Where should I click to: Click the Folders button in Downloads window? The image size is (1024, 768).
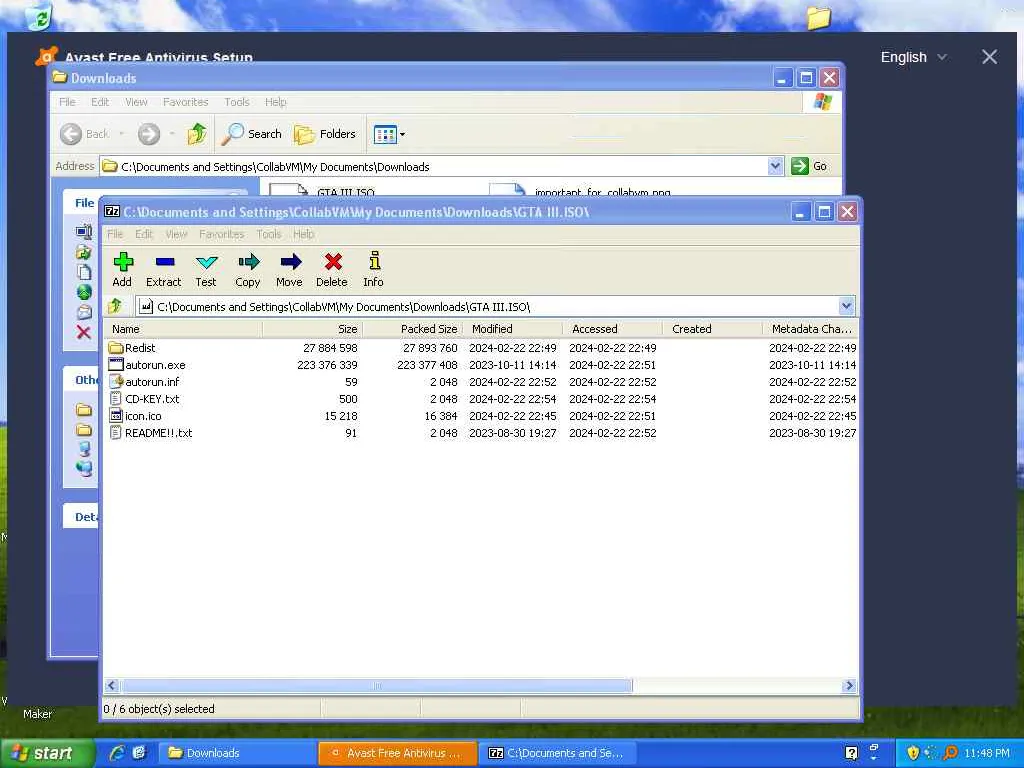[x=325, y=134]
